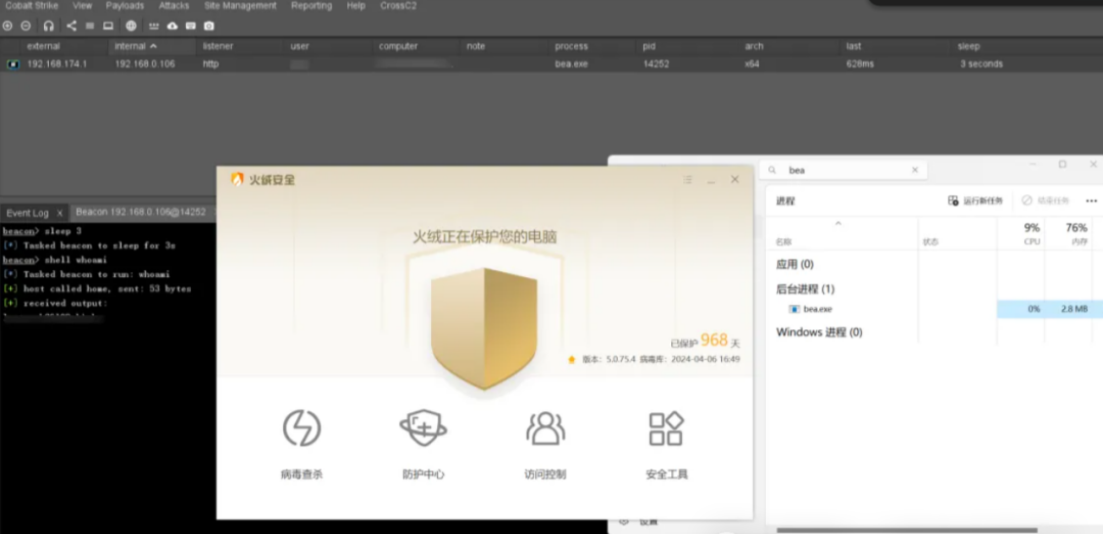
Task: Open the CrossC2 menu
Action: (x=398, y=6)
